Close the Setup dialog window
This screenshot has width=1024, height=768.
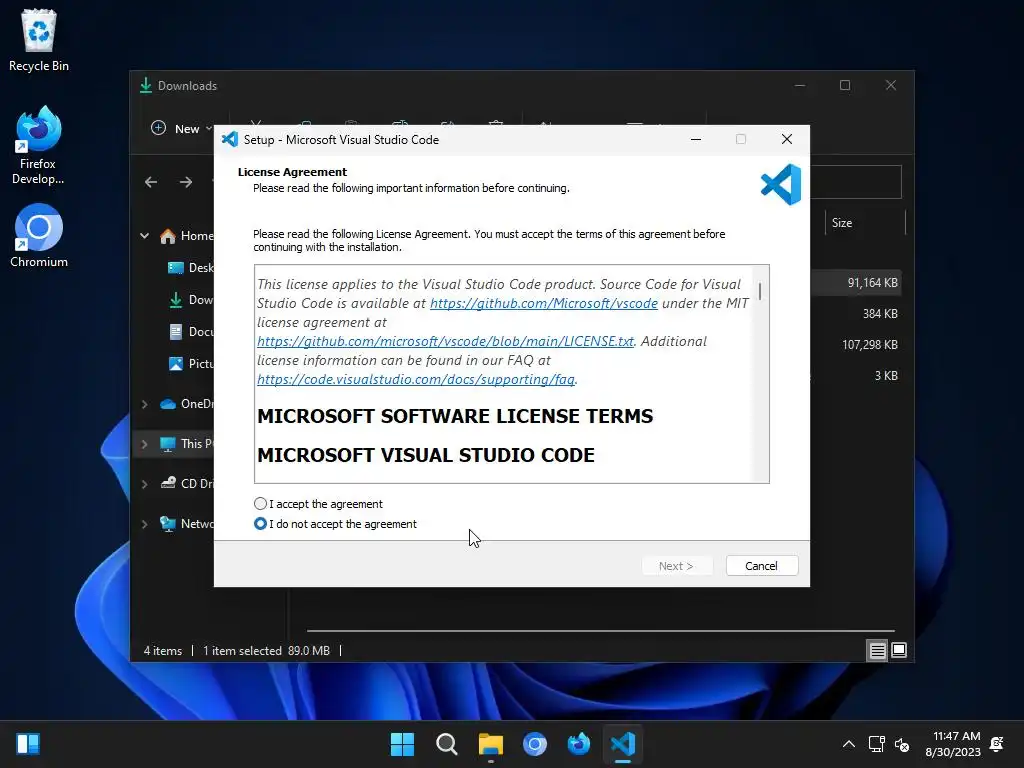pos(787,139)
